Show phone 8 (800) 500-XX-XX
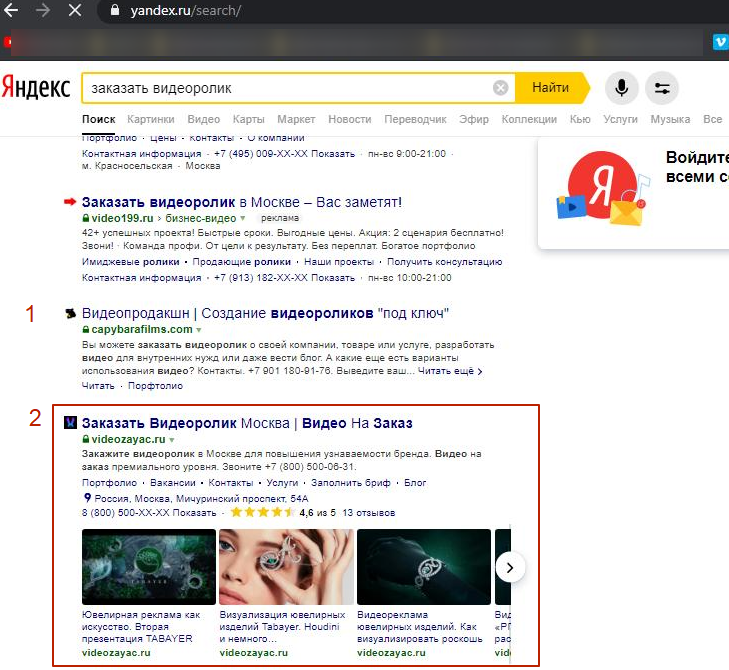This screenshot has width=729, height=670. (x=149, y=513)
